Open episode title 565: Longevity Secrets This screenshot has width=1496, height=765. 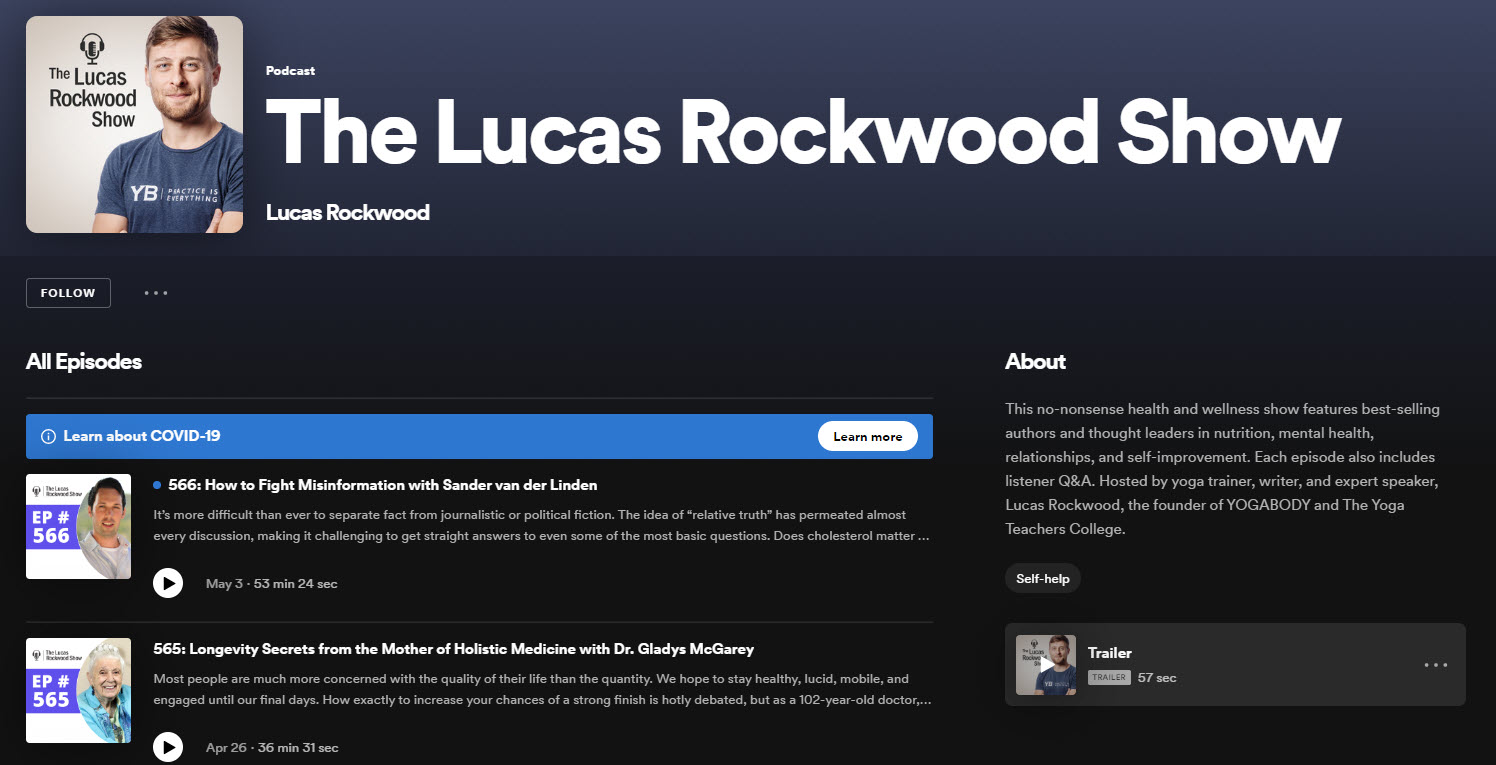[x=454, y=649]
